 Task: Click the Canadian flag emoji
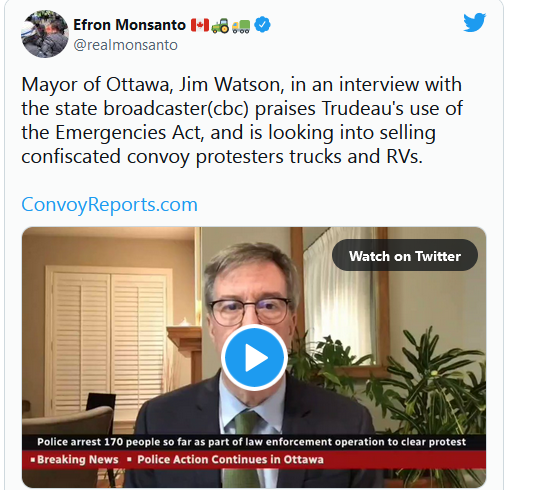pos(200,25)
